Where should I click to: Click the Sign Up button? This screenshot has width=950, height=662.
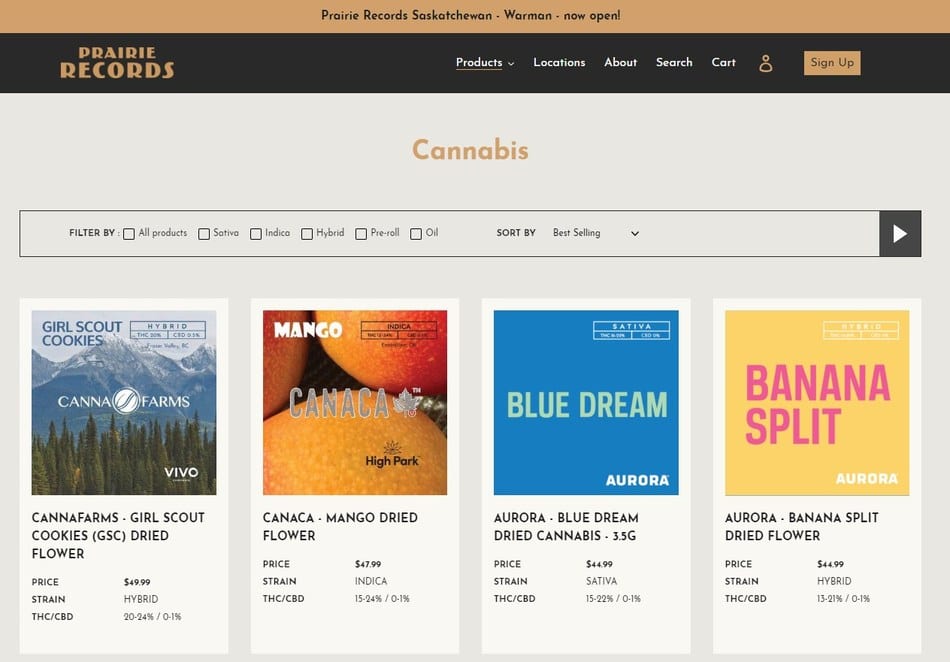pos(832,63)
